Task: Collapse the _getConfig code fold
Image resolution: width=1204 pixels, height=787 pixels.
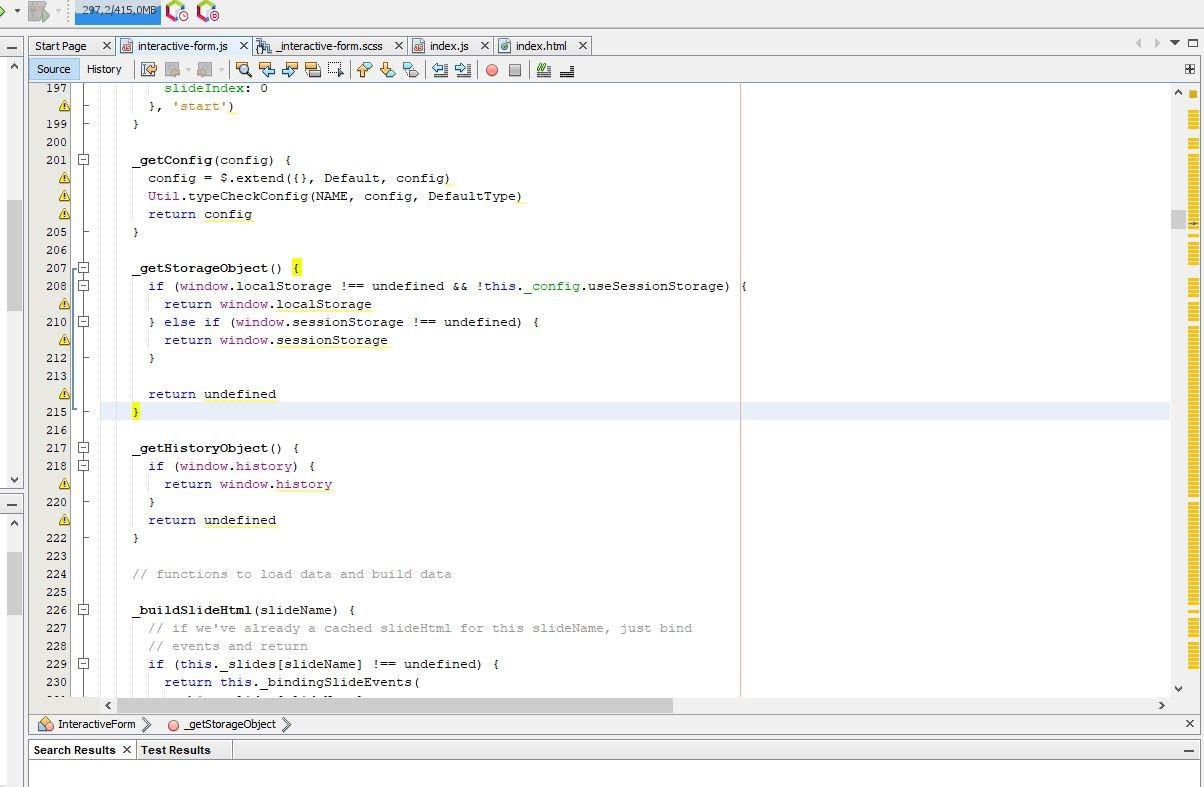Action: pyautogui.click(x=84, y=160)
